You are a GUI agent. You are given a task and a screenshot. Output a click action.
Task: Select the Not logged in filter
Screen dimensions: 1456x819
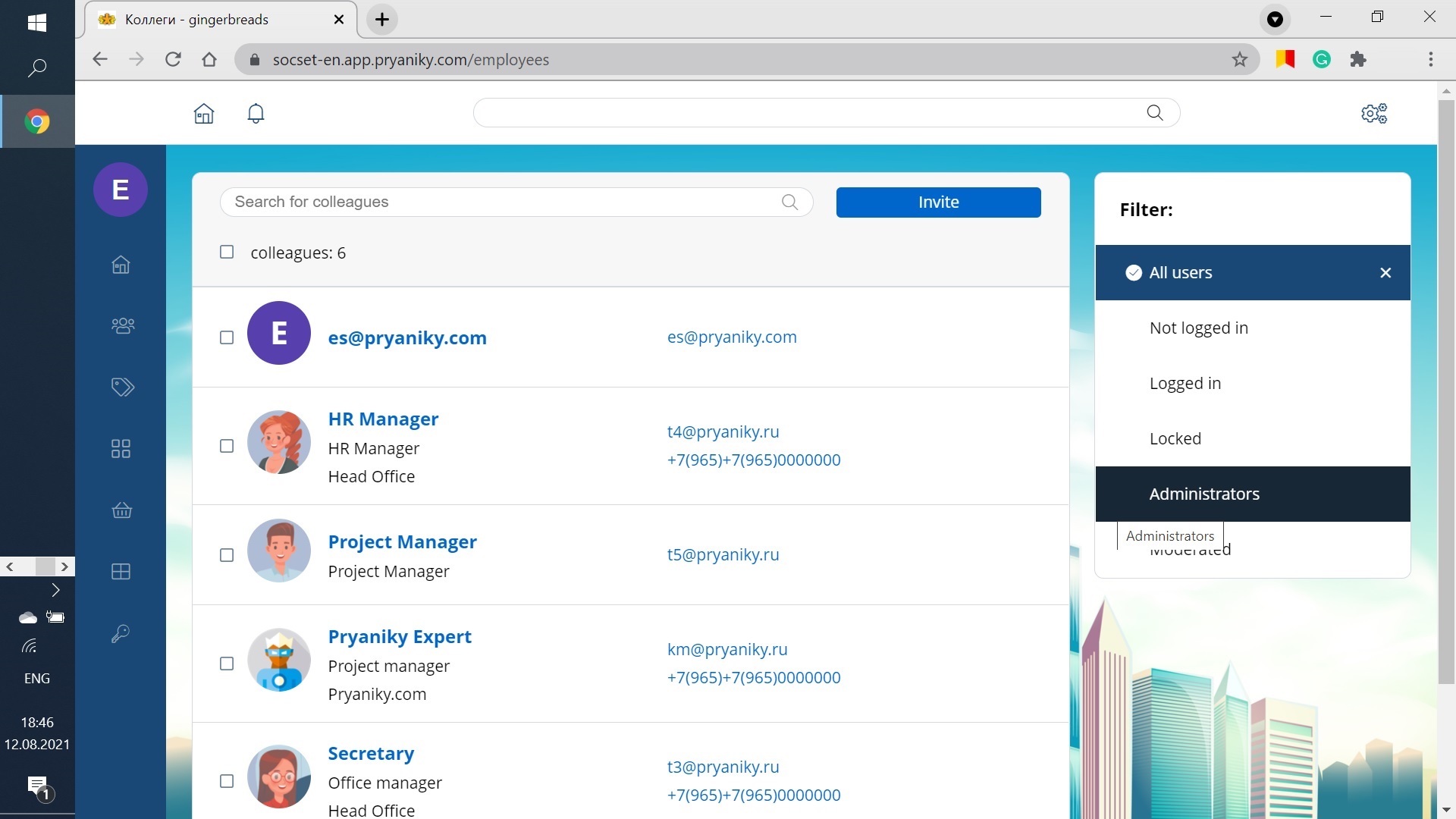coord(1198,328)
